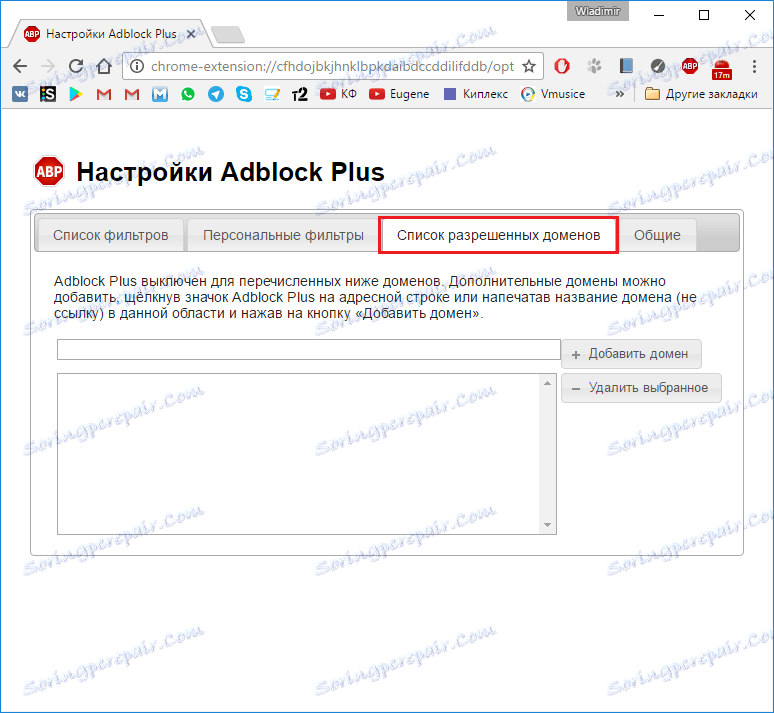Bookmark this page with the star icon
The width and height of the screenshot is (774, 713).
coord(529,66)
